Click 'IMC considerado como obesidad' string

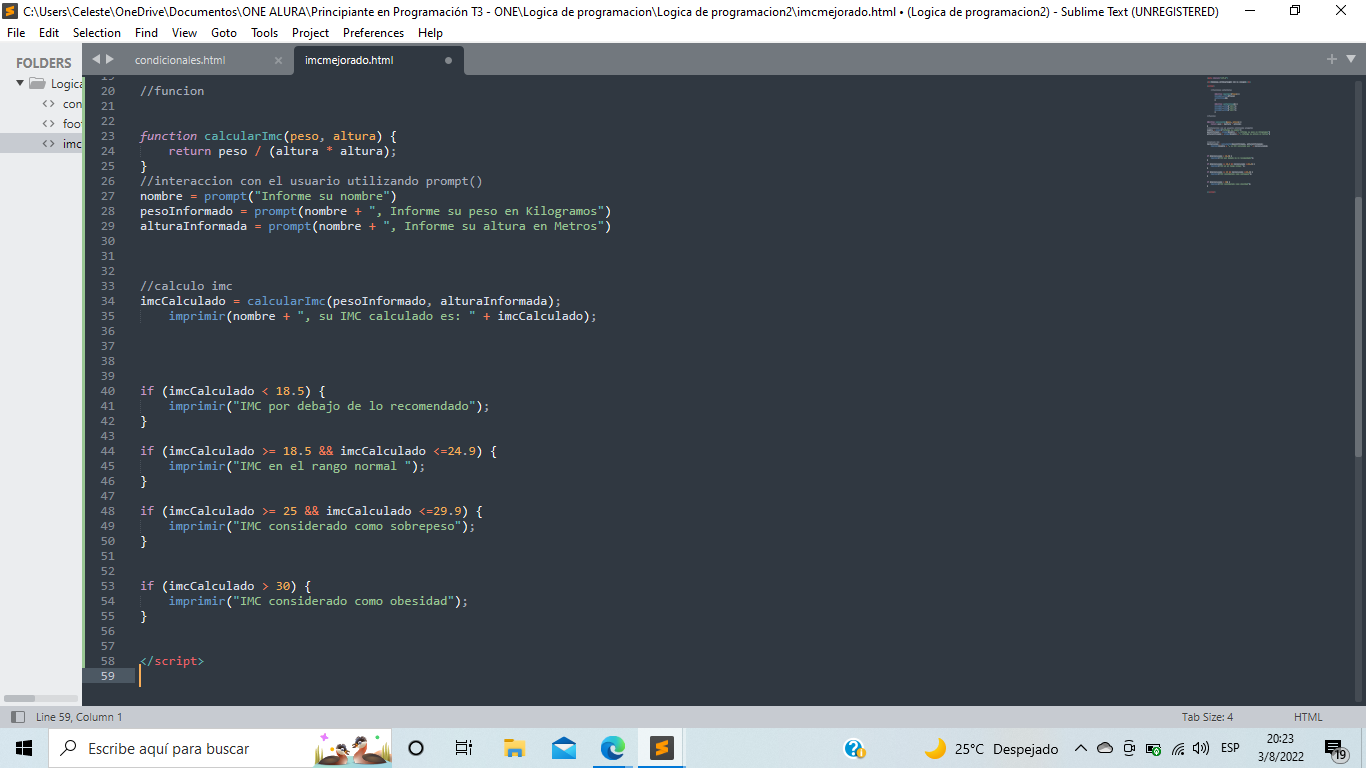(344, 601)
